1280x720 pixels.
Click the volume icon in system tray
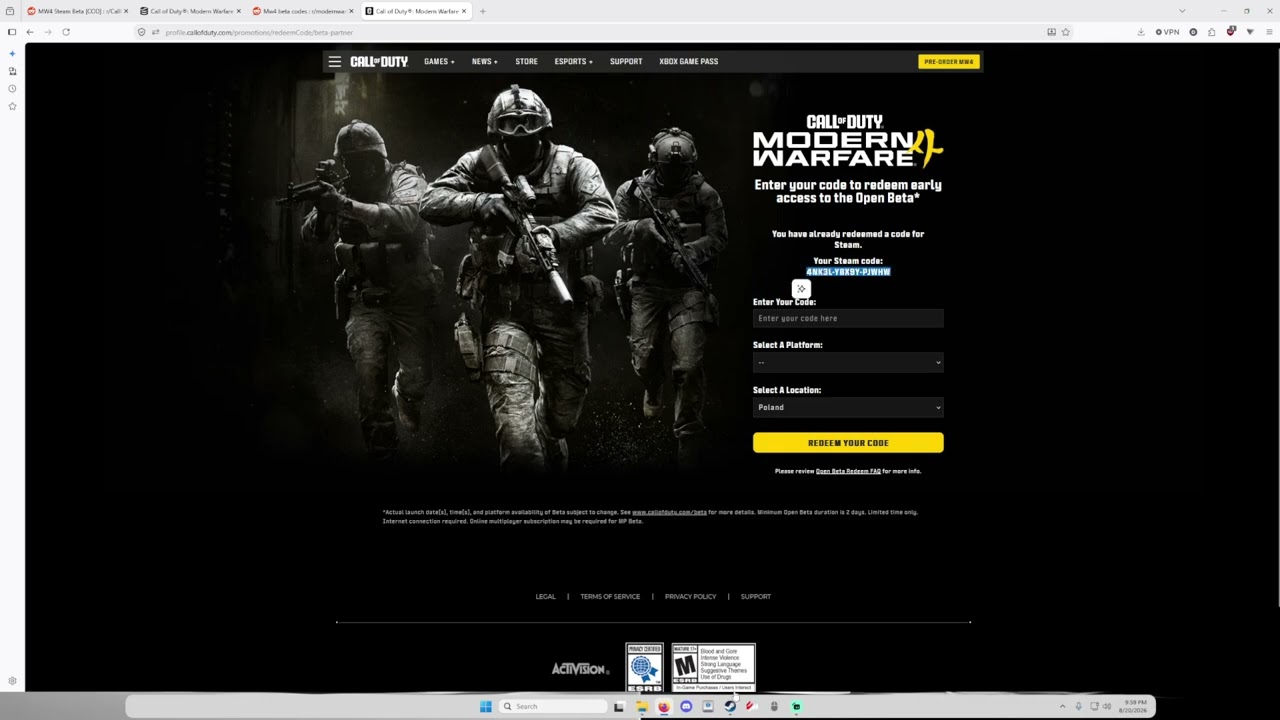coord(1107,706)
